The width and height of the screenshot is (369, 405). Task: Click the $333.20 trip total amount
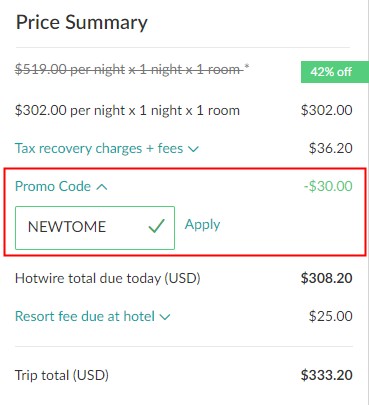click(x=327, y=375)
